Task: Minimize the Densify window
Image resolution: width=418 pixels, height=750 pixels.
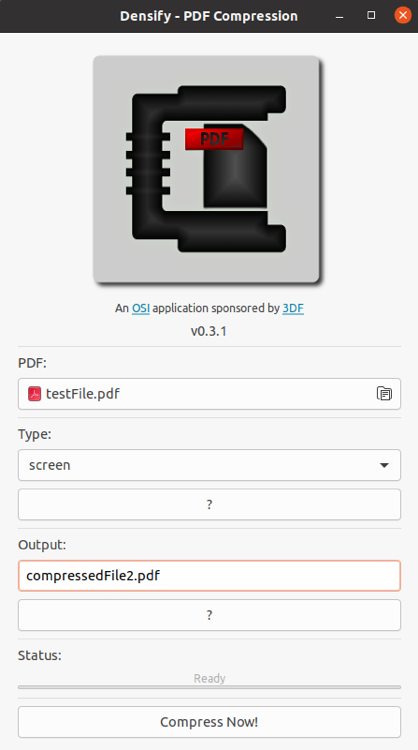Action: point(340,16)
